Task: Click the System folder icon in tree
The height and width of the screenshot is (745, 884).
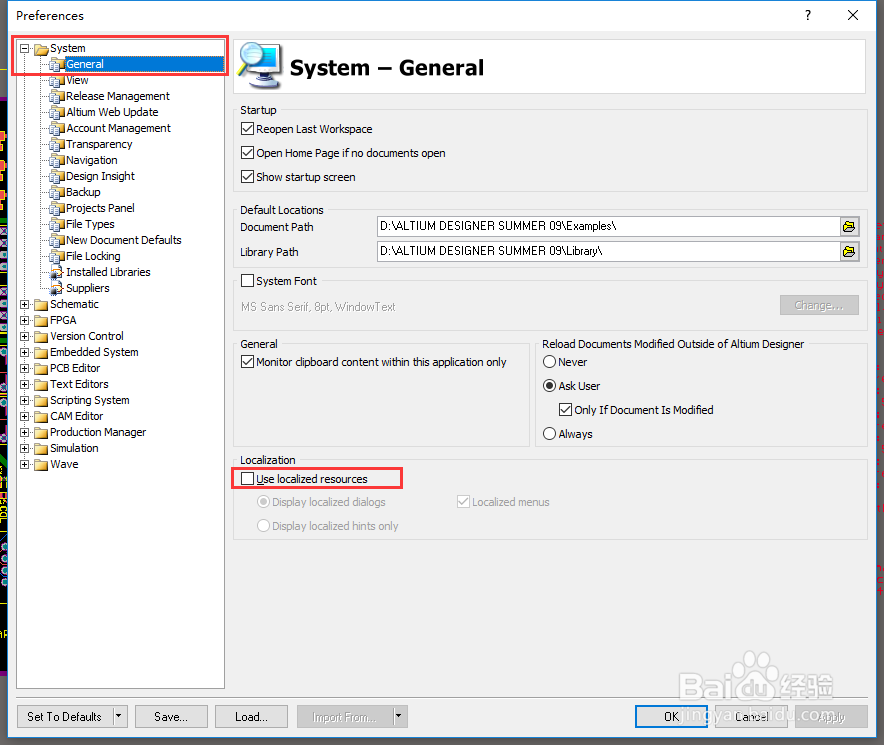Action: coord(41,49)
